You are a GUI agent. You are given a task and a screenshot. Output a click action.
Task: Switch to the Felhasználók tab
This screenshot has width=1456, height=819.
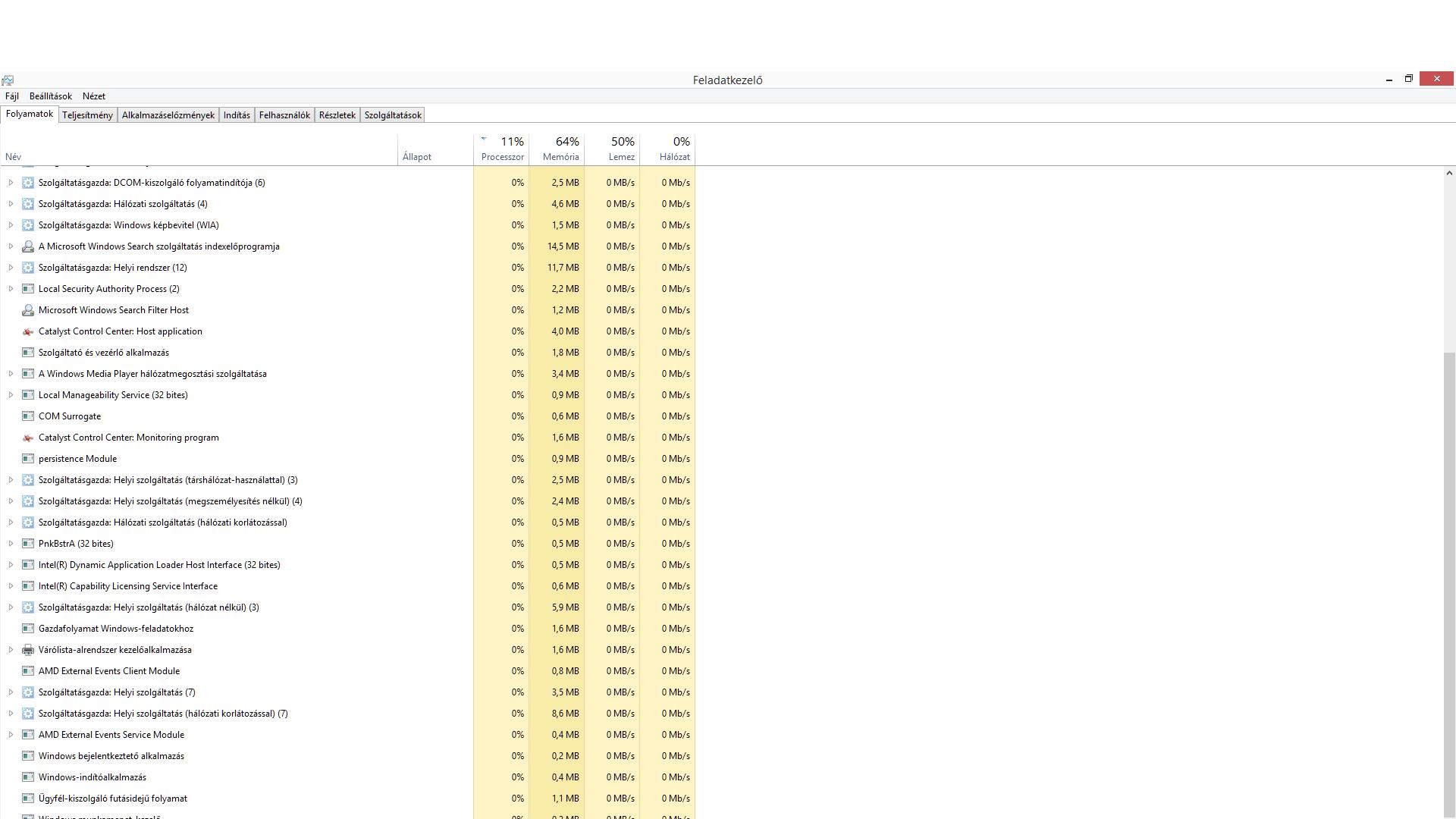tap(284, 115)
